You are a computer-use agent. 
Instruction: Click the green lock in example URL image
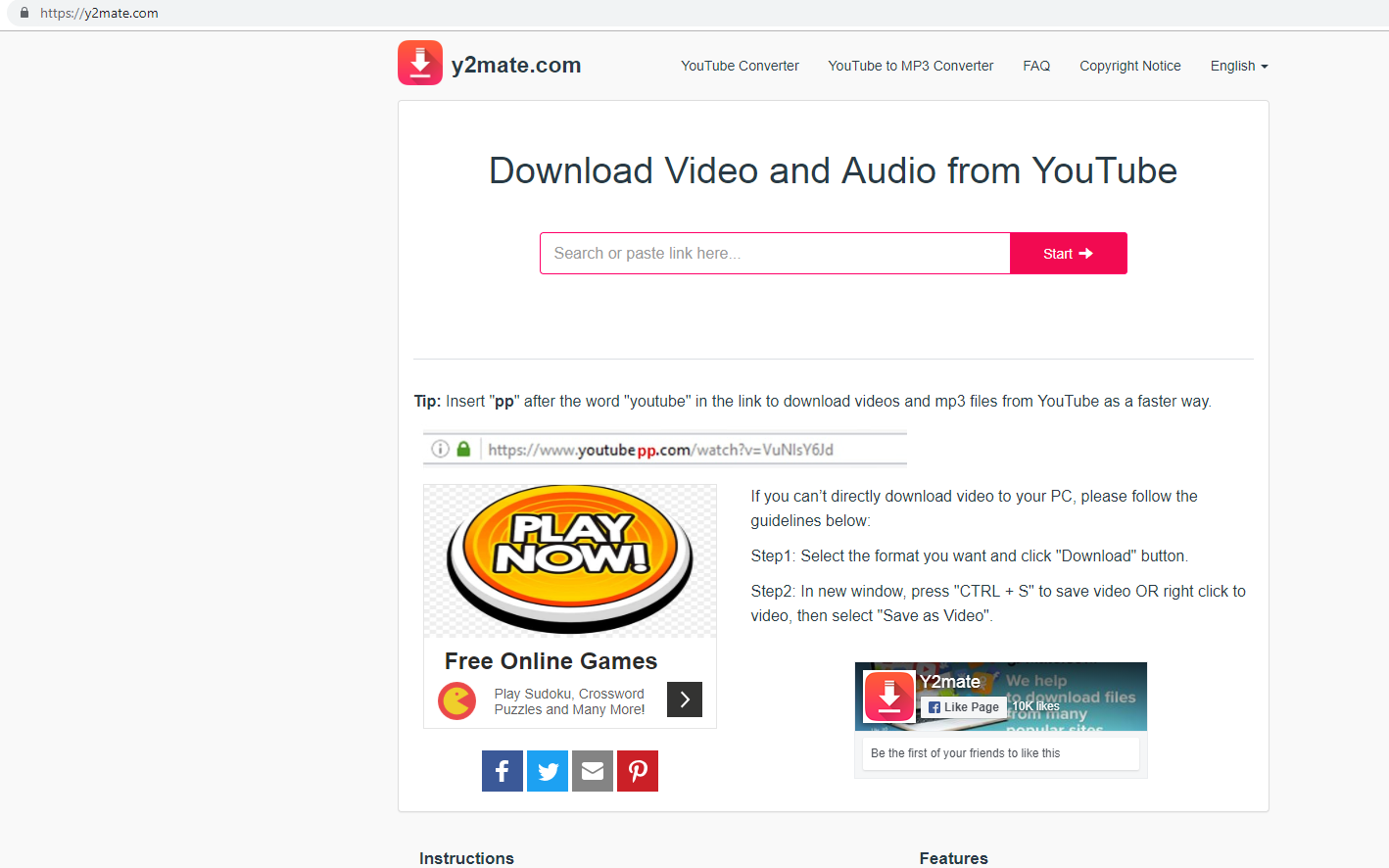(463, 449)
